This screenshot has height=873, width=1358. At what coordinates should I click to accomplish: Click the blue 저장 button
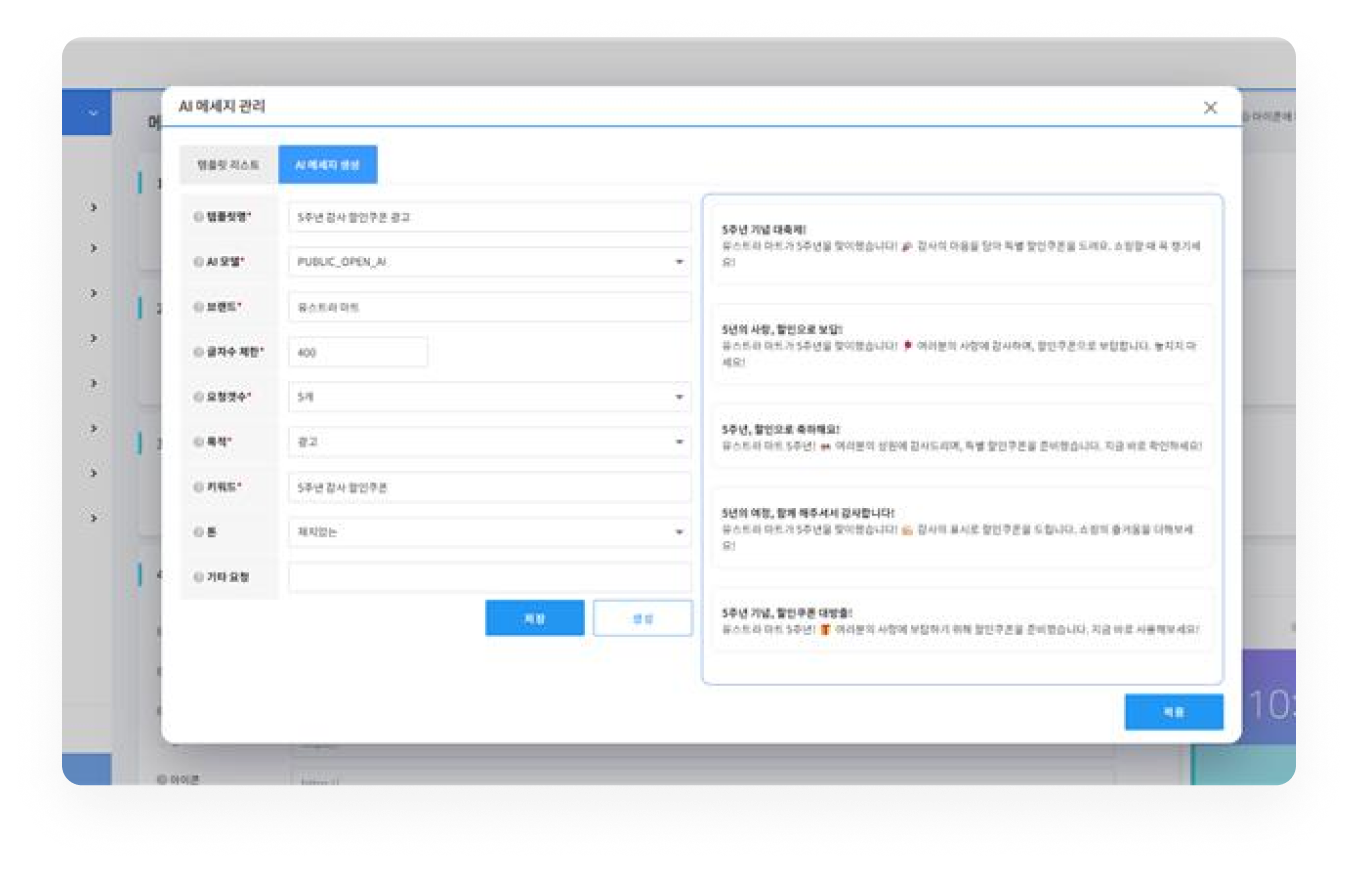pos(534,618)
